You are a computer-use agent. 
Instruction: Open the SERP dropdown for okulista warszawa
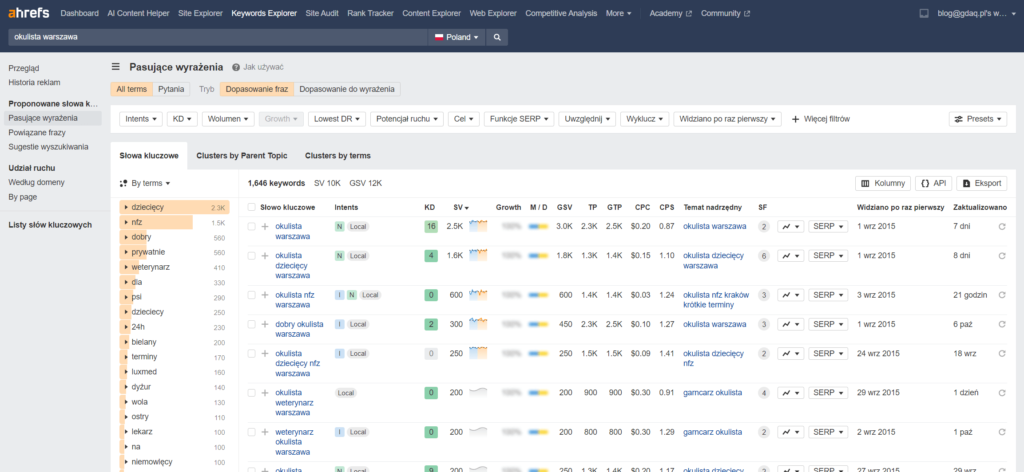(828, 227)
